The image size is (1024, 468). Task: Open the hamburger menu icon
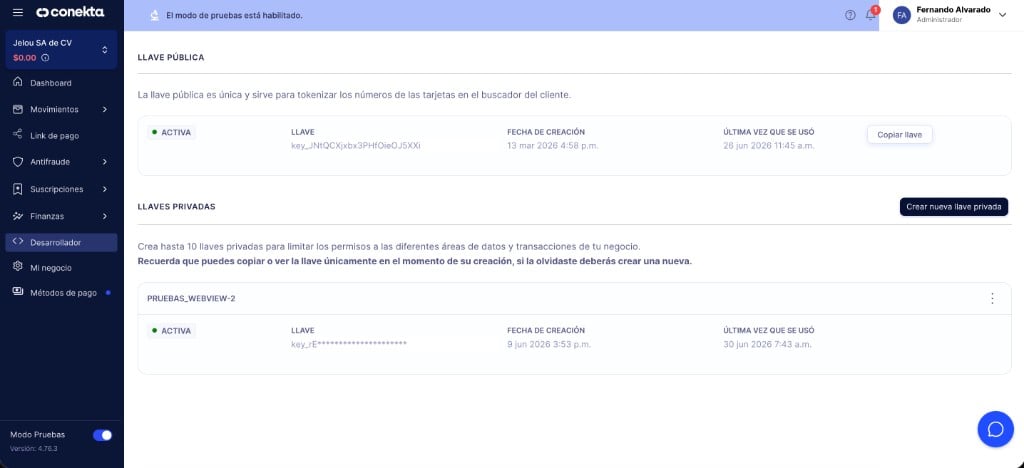(x=18, y=12)
